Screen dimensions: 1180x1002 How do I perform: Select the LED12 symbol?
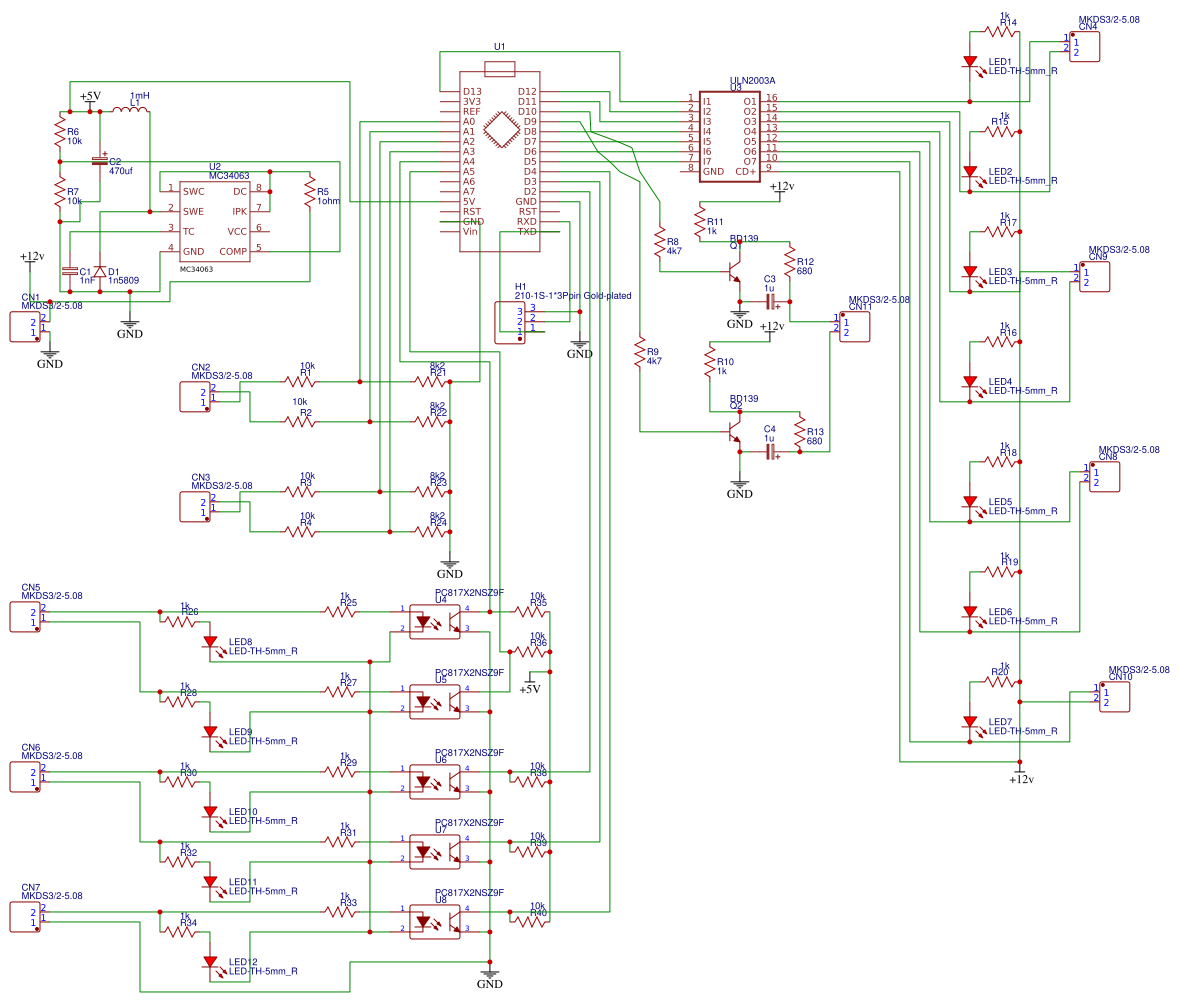tap(212, 965)
